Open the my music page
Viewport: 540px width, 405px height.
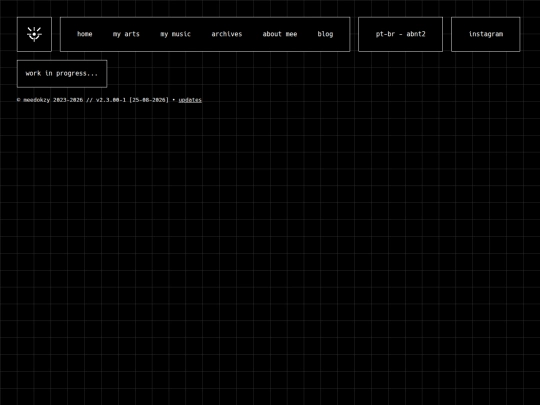[175, 34]
